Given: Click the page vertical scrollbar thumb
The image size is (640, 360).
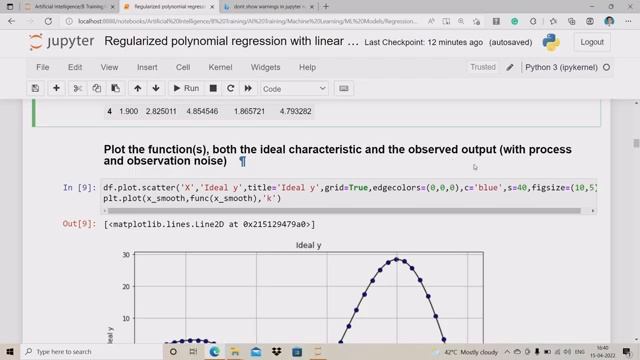Looking at the screenshot, I should 636,143.
